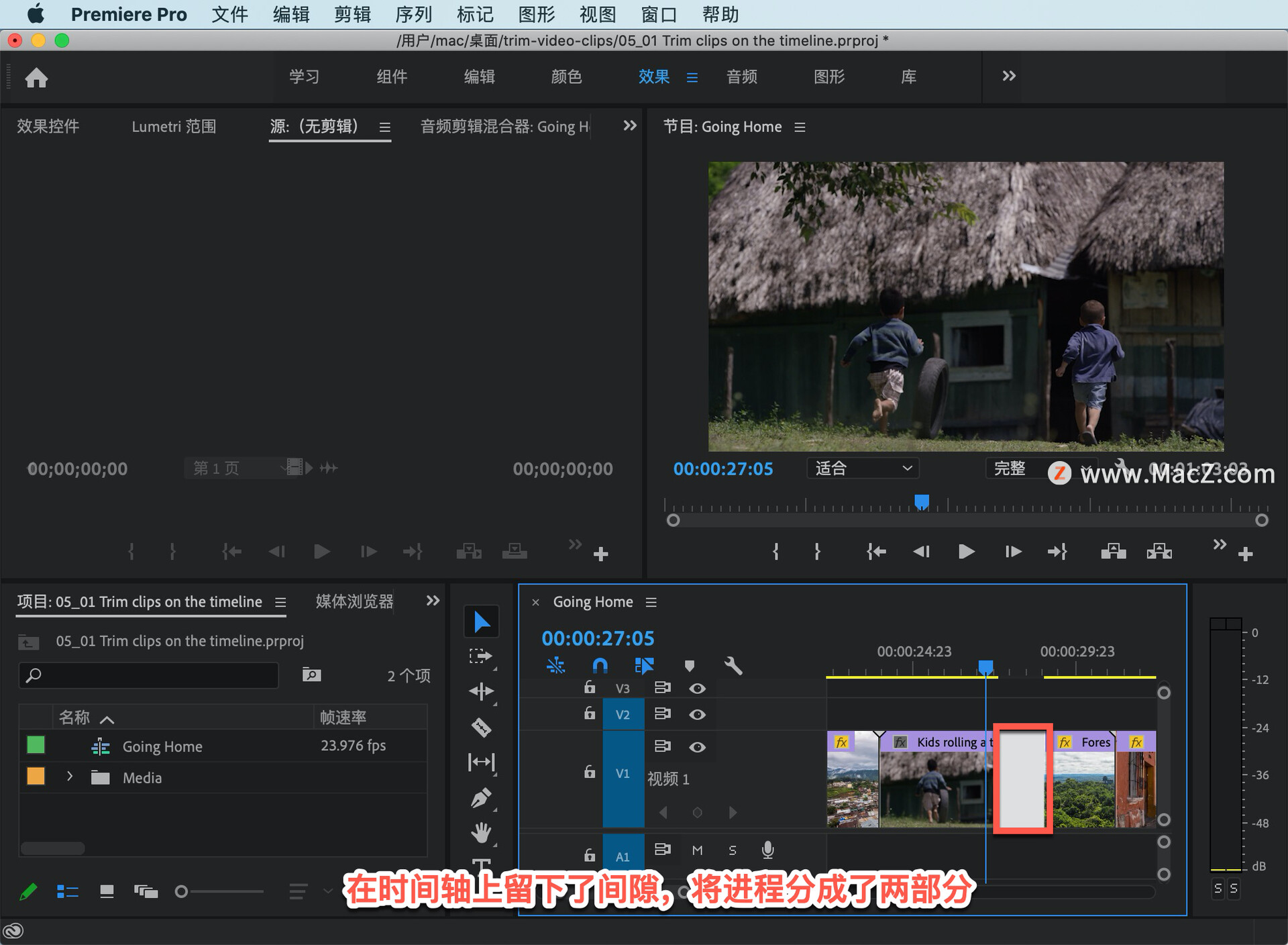
Task: Toggle lock on the V2 track
Action: (589, 713)
